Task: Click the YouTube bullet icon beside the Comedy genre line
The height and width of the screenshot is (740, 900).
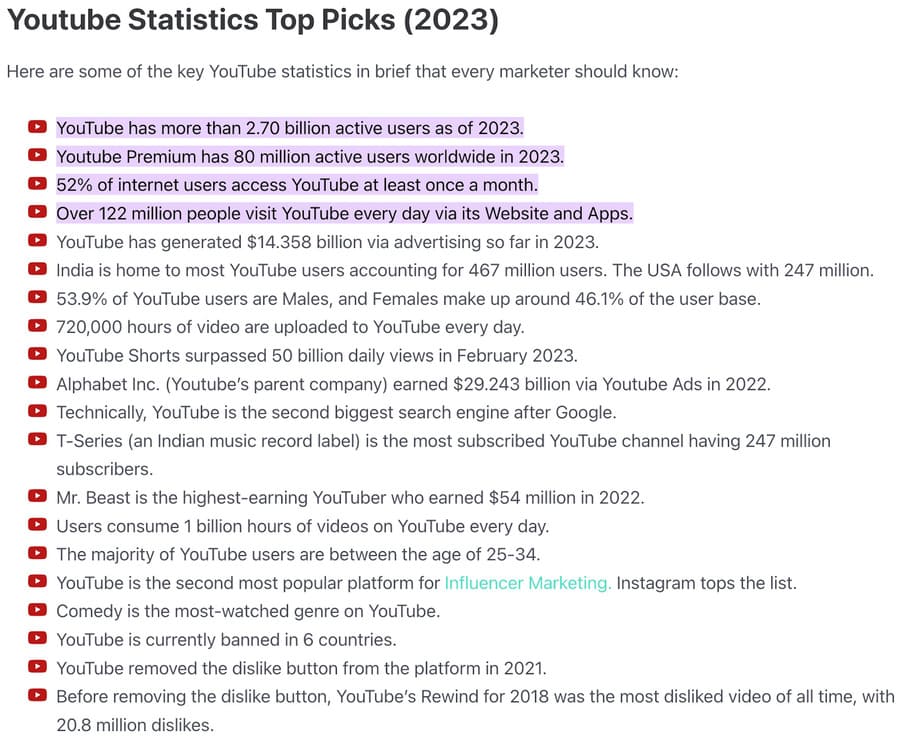Action: tap(38, 609)
